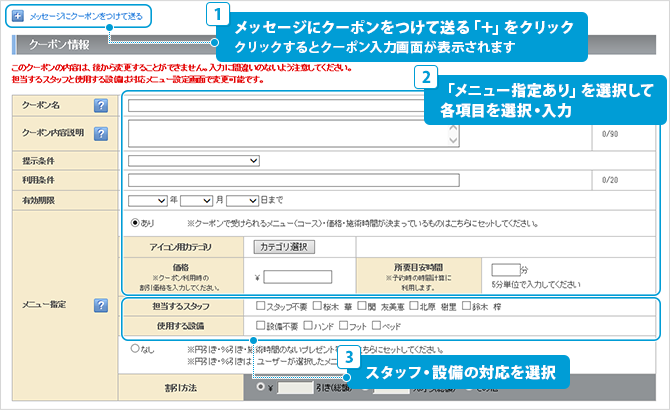Image resolution: width=670 pixels, height=410 pixels.
Task: Click the plus icon to attach a coupon
Action: click(18, 17)
